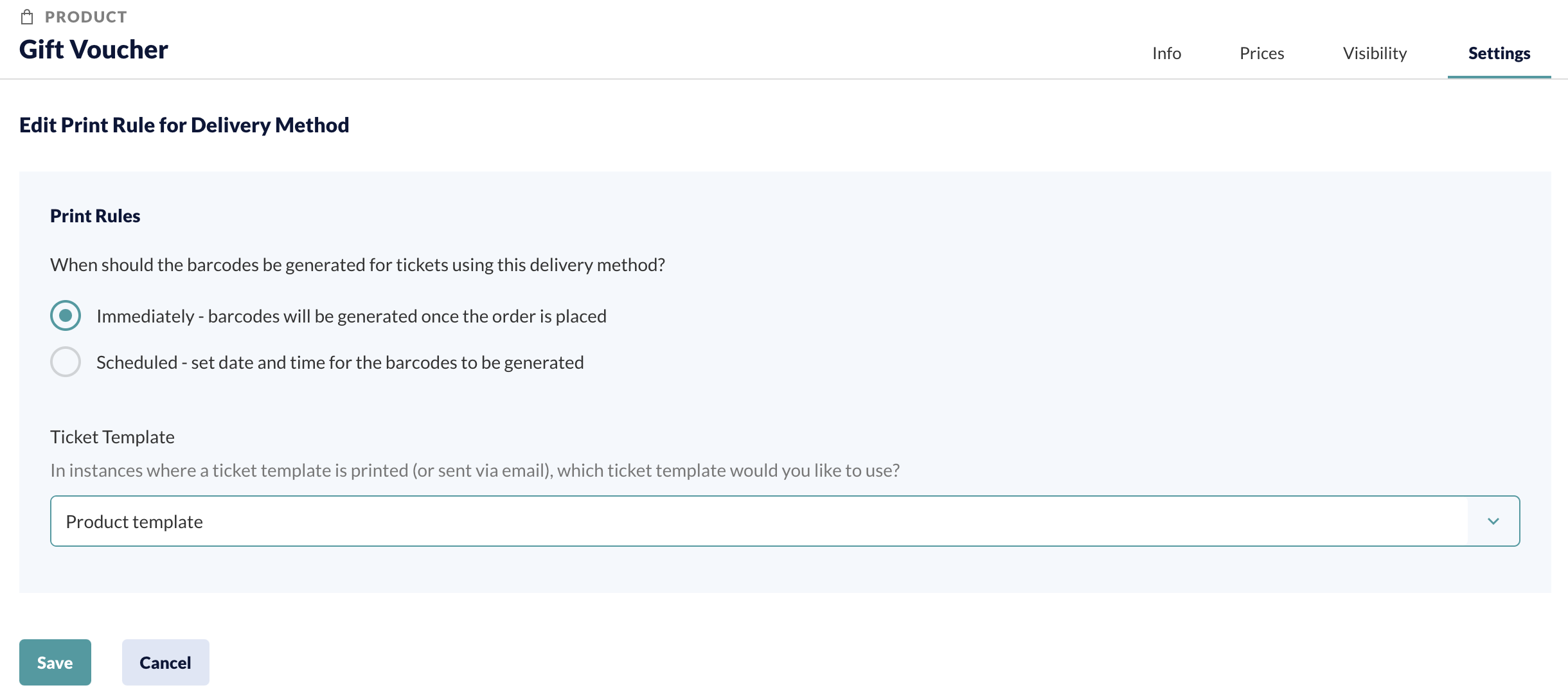This screenshot has height=699, width=1568.
Task: Click the ticket template help description
Action: pos(475,470)
